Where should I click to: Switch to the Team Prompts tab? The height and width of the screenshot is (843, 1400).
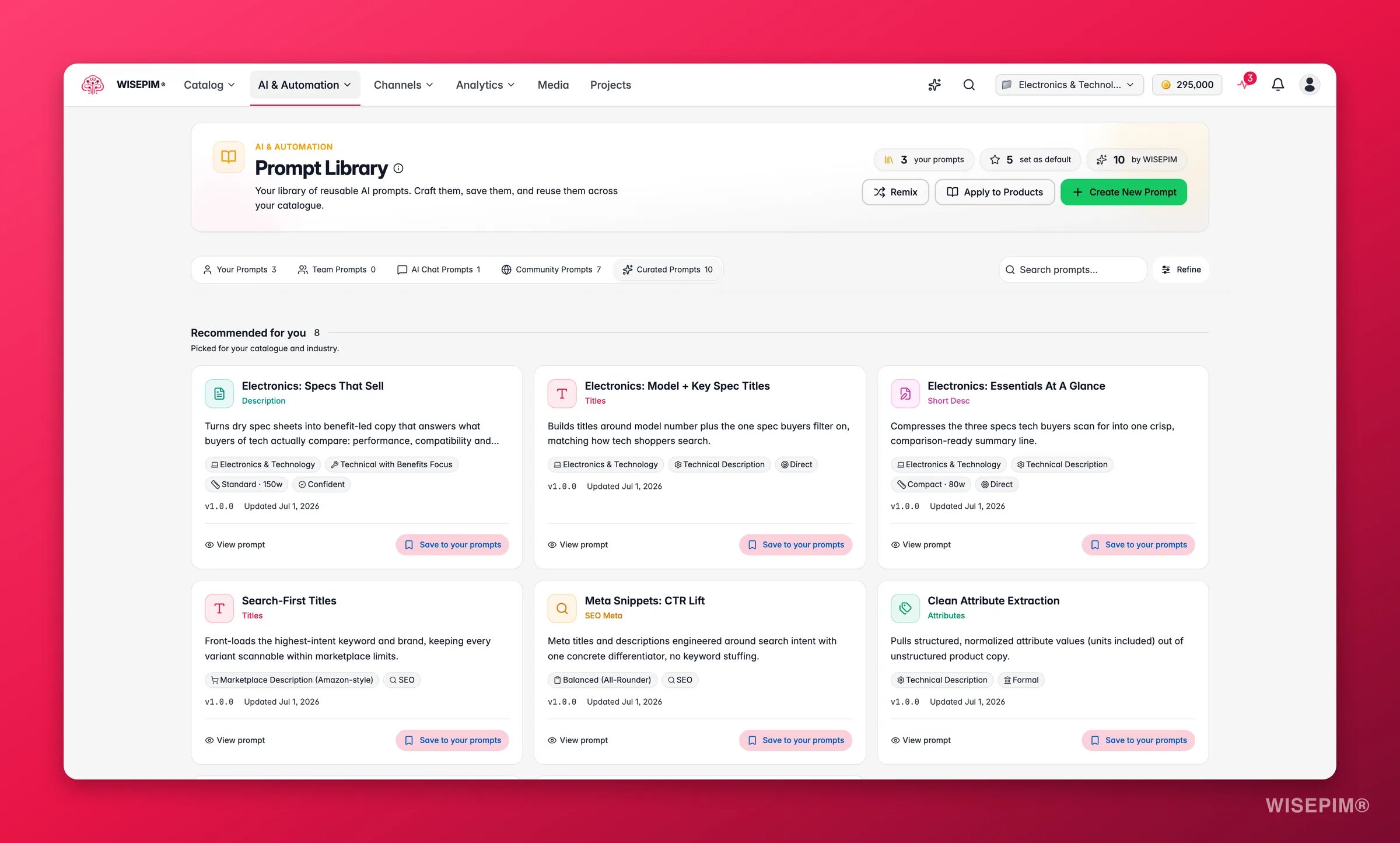tap(337, 270)
